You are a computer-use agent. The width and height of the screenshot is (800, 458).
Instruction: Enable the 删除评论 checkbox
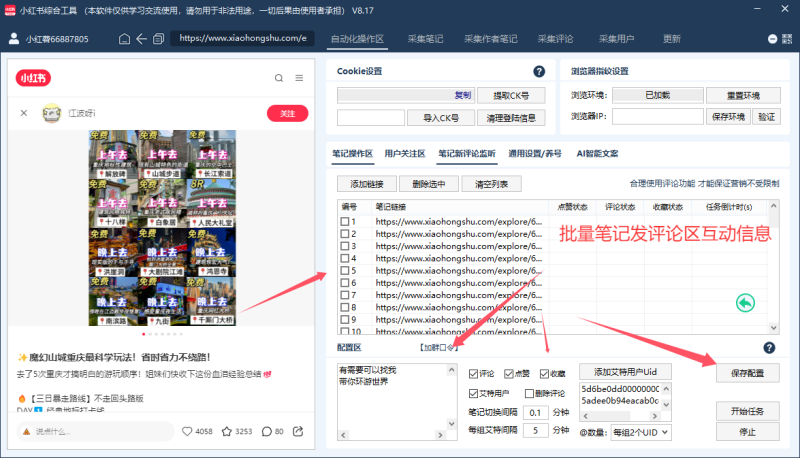coord(529,393)
